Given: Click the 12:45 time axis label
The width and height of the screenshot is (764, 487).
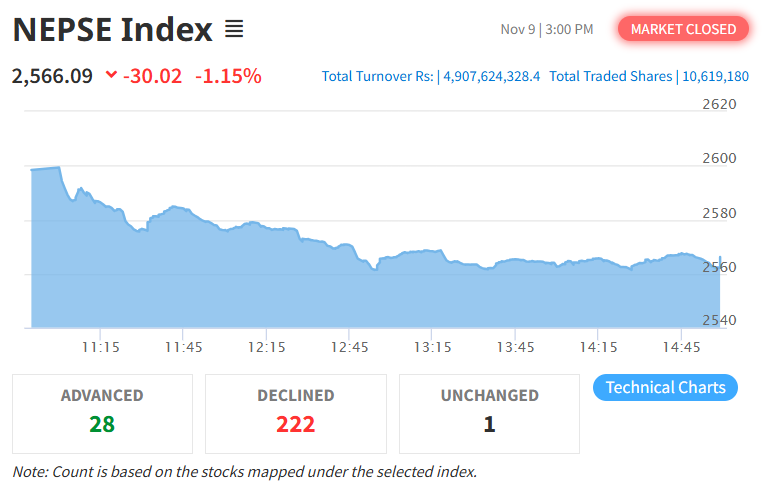Looking at the screenshot, I should [x=350, y=347].
